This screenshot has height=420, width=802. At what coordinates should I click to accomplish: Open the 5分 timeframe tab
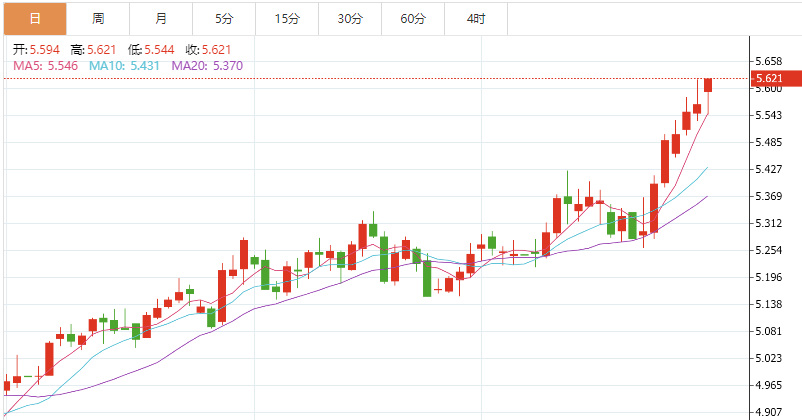click(x=224, y=19)
